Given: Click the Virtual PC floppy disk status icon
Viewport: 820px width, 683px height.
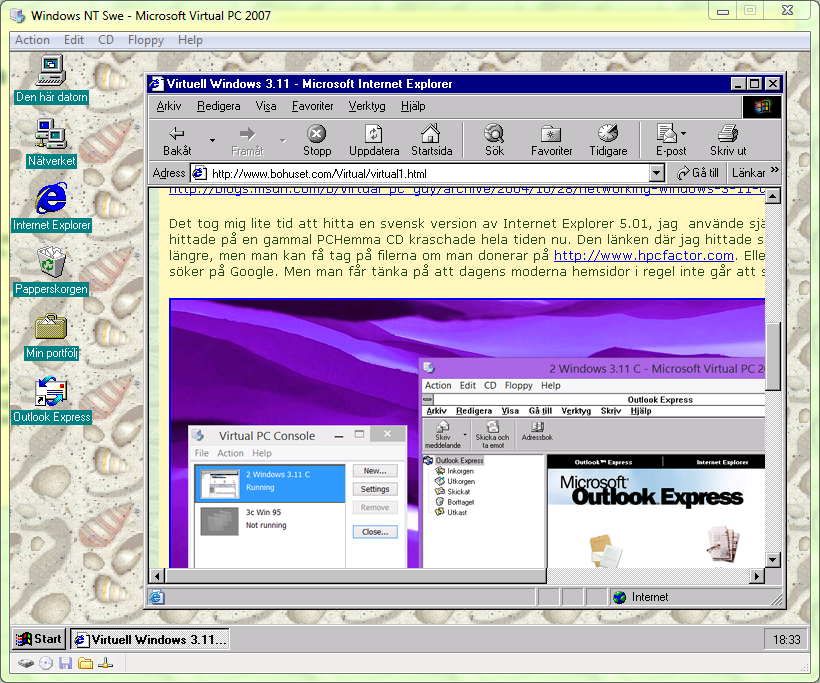Looking at the screenshot, I should tap(65, 664).
